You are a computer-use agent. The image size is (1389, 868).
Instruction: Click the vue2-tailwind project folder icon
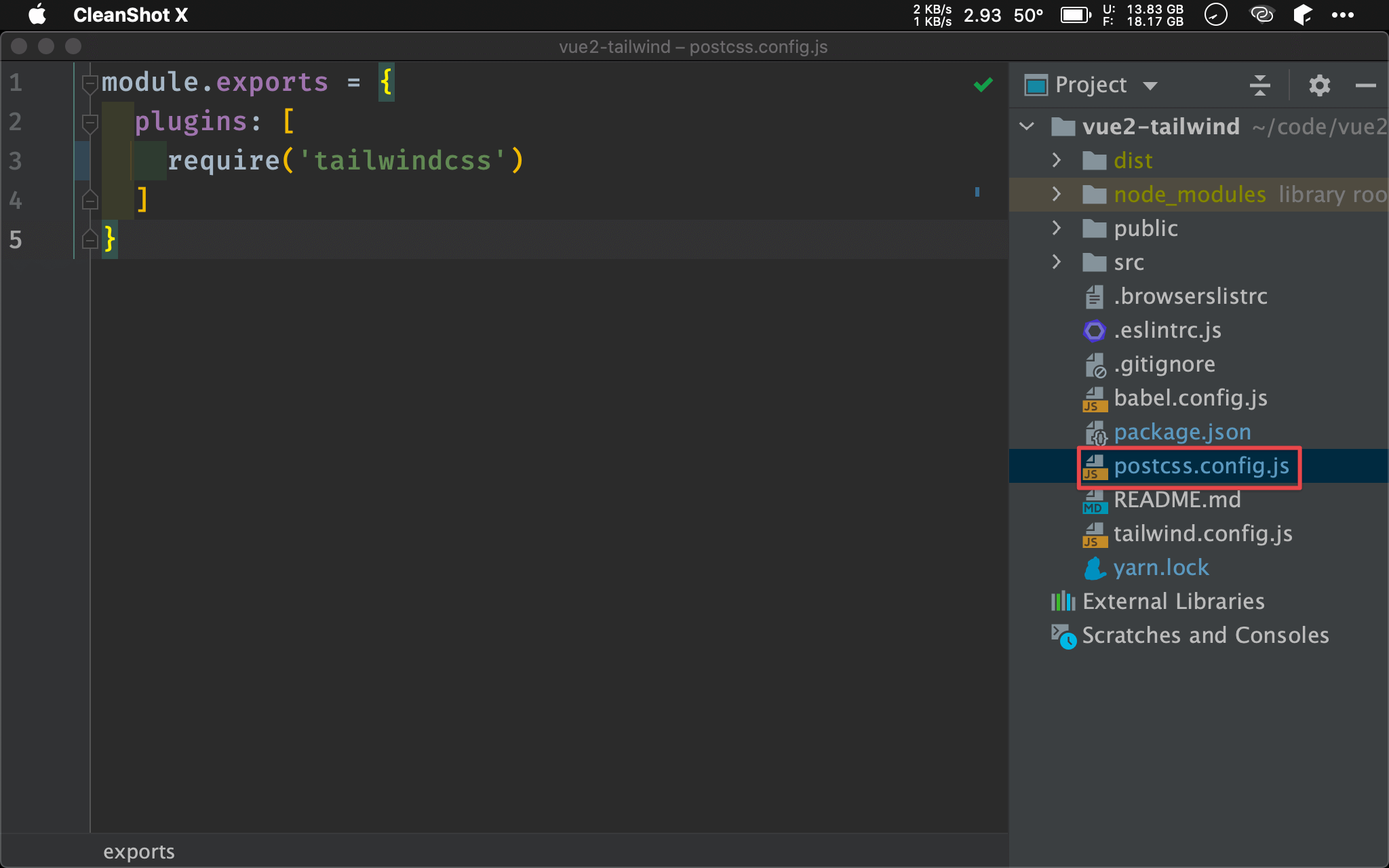click(1063, 127)
